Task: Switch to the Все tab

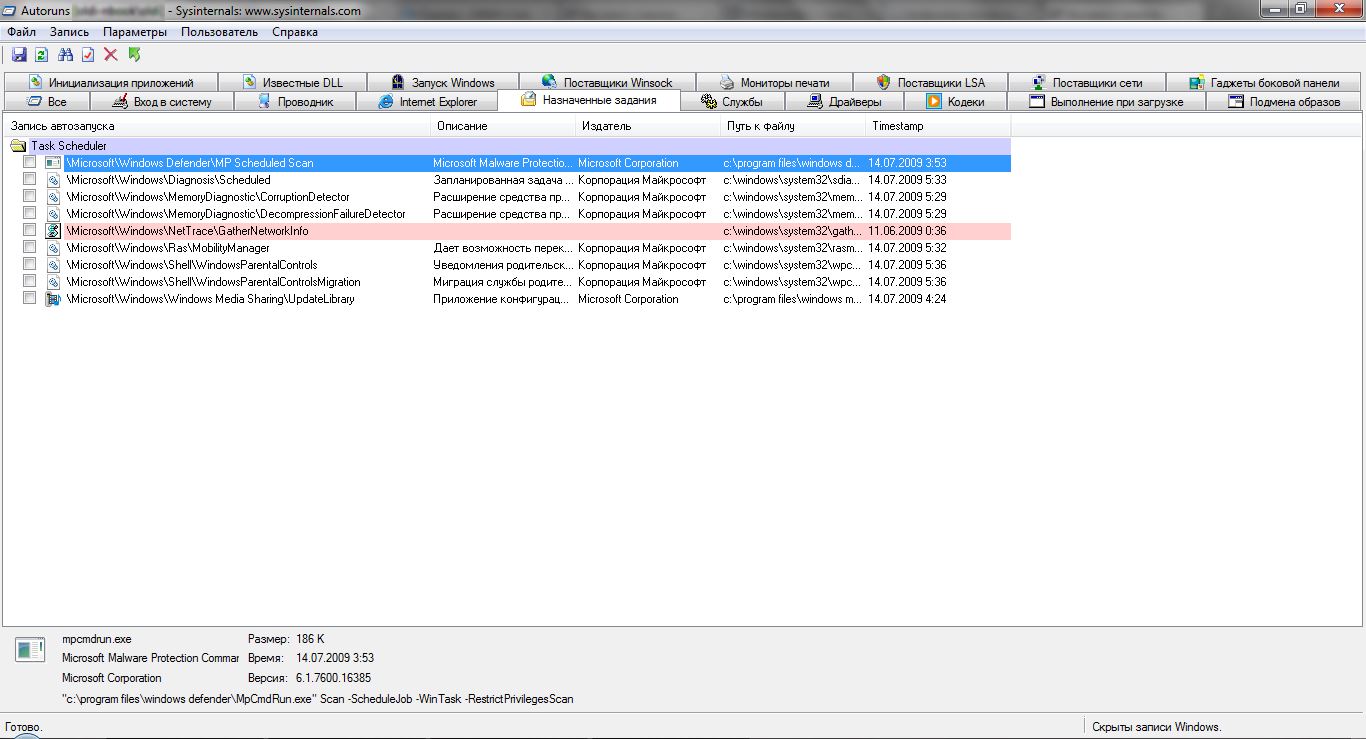Action: [x=46, y=101]
